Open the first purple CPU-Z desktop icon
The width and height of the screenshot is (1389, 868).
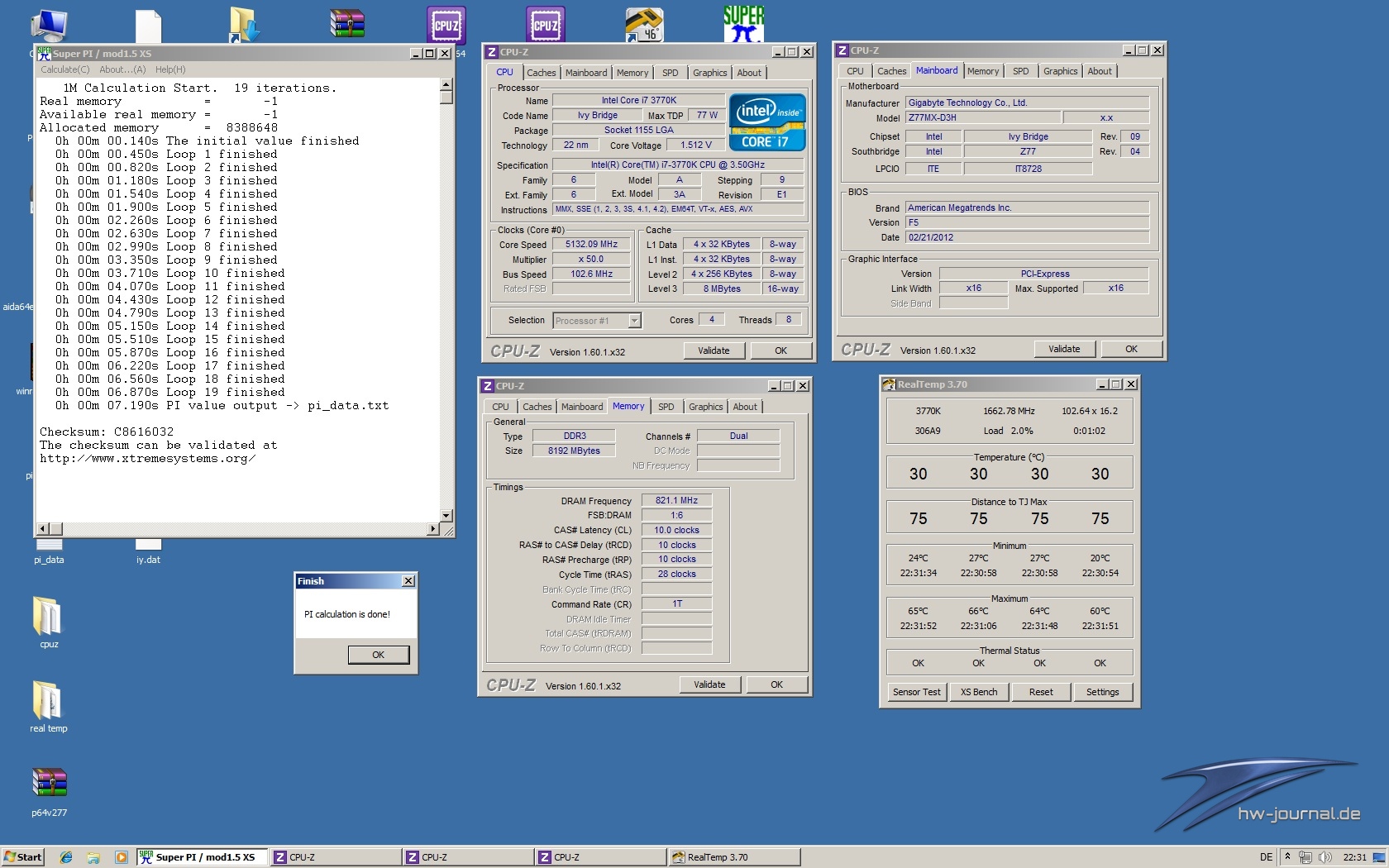coord(446,25)
